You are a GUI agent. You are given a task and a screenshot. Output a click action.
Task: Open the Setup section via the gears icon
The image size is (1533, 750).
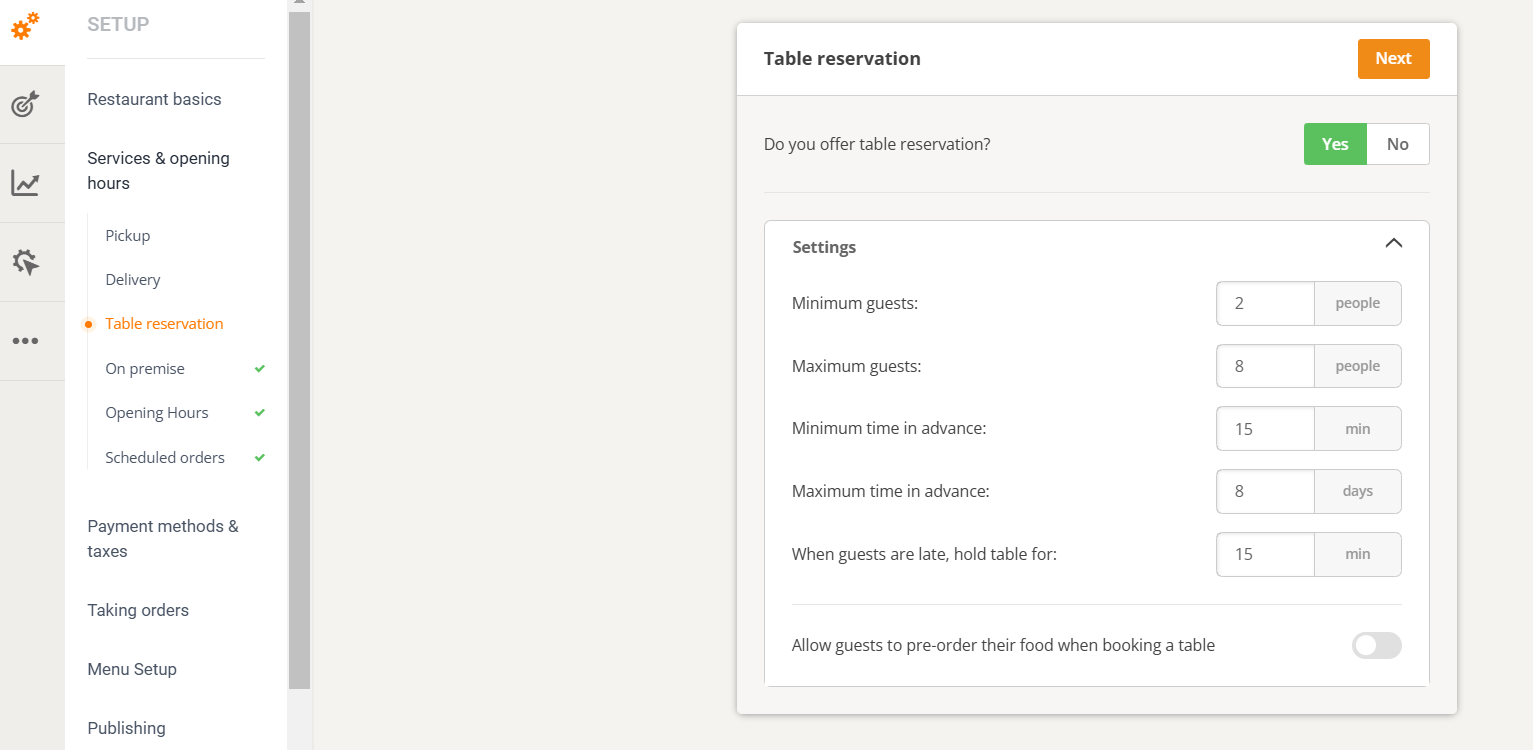click(25, 27)
